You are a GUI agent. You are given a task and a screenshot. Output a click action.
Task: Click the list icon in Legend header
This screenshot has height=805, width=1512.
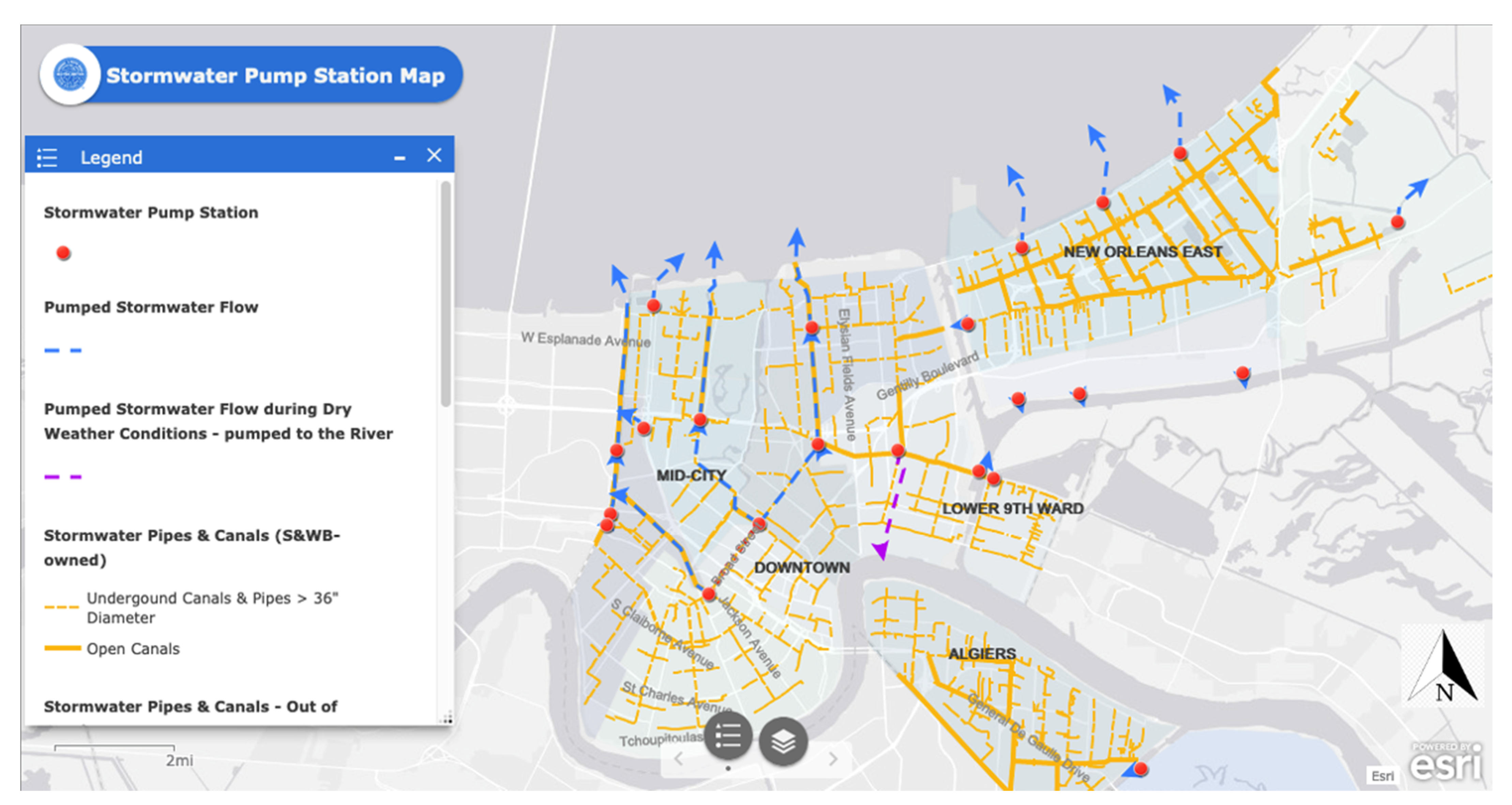47,157
